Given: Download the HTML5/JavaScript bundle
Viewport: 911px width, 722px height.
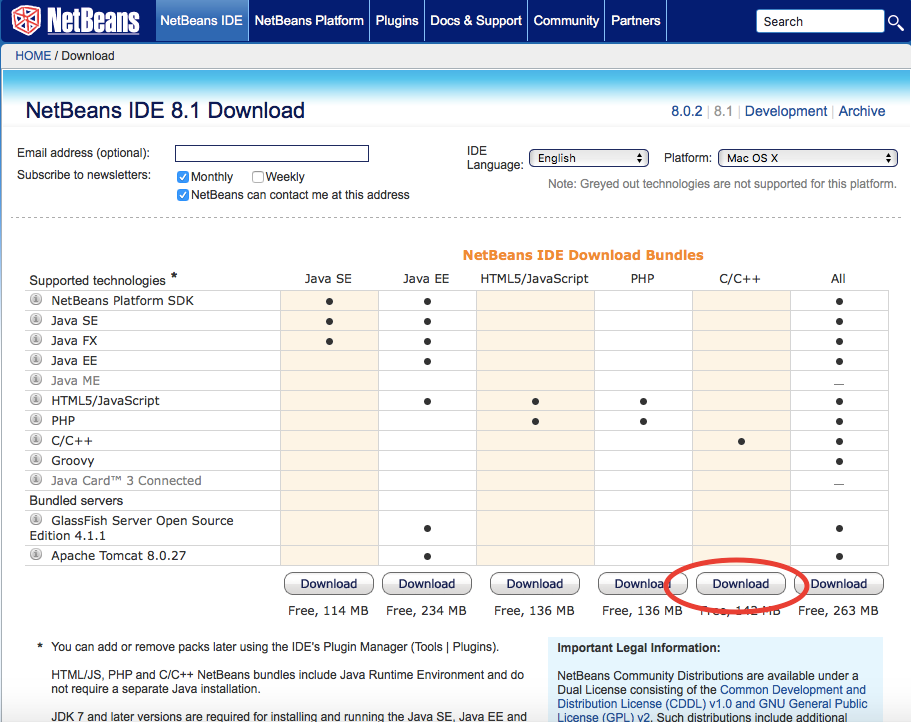Looking at the screenshot, I should click(x=535, y=584).
